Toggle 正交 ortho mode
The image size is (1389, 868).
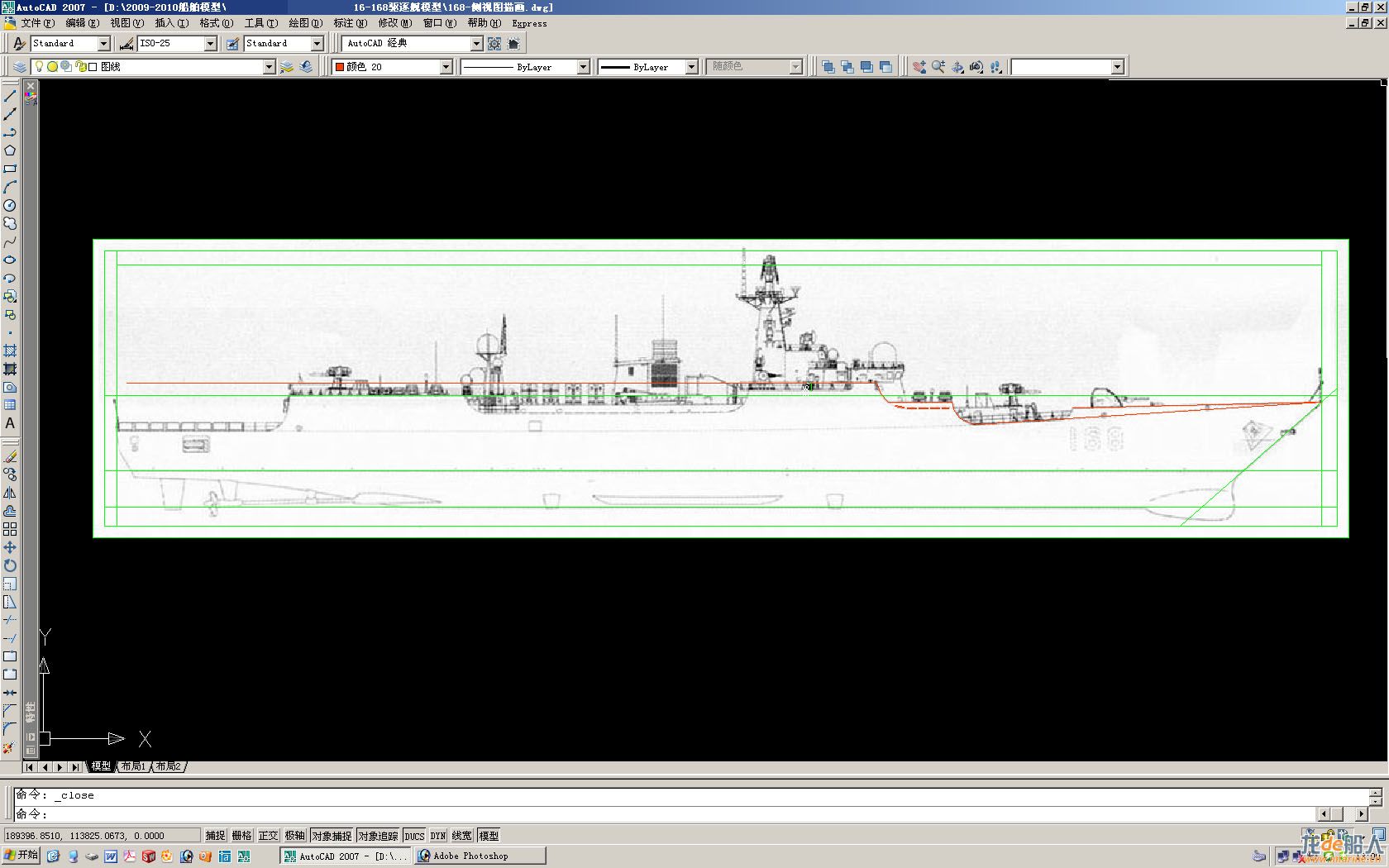268,836
